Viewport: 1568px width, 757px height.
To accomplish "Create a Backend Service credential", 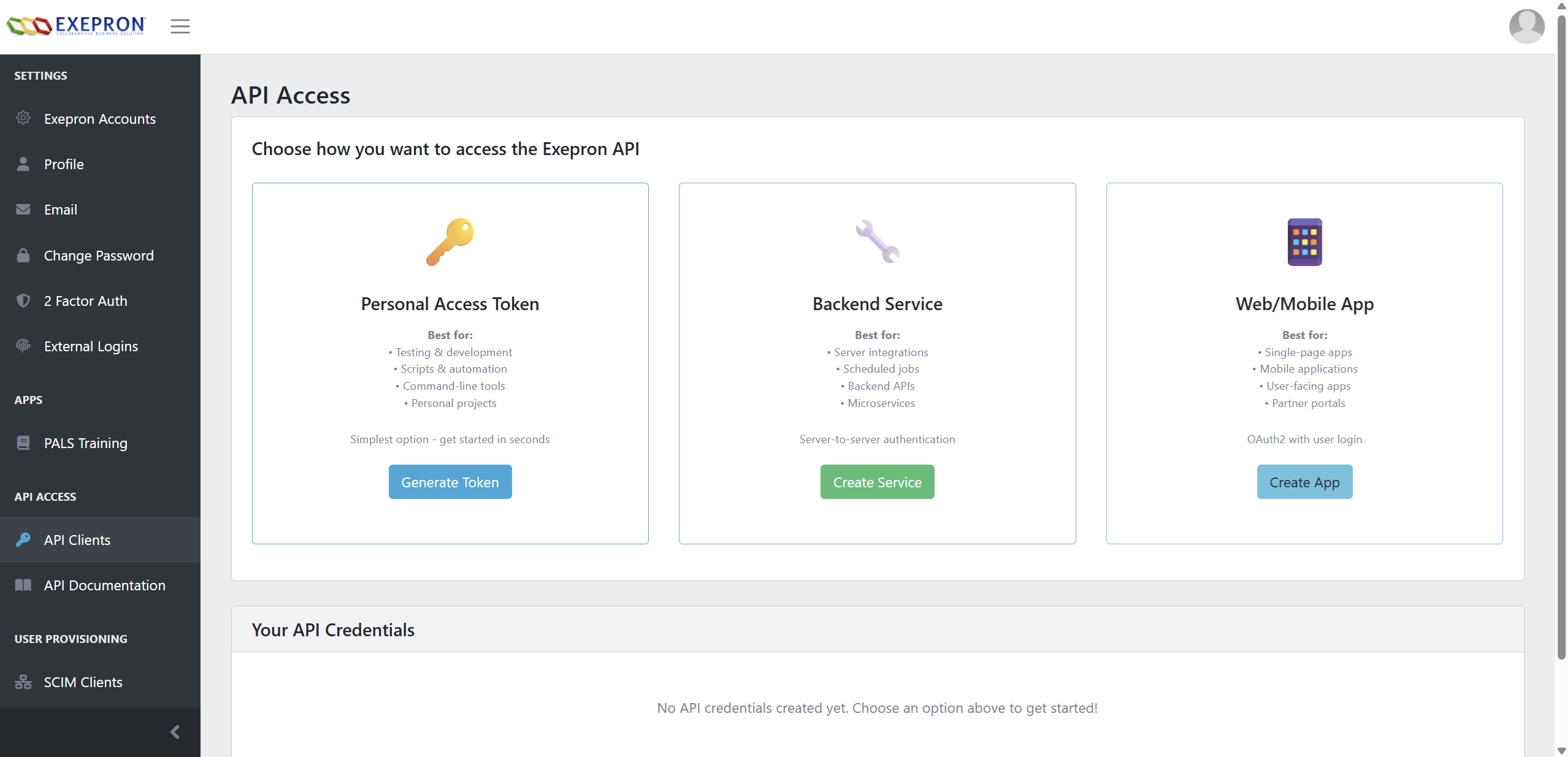I will (x=876, y=482).
